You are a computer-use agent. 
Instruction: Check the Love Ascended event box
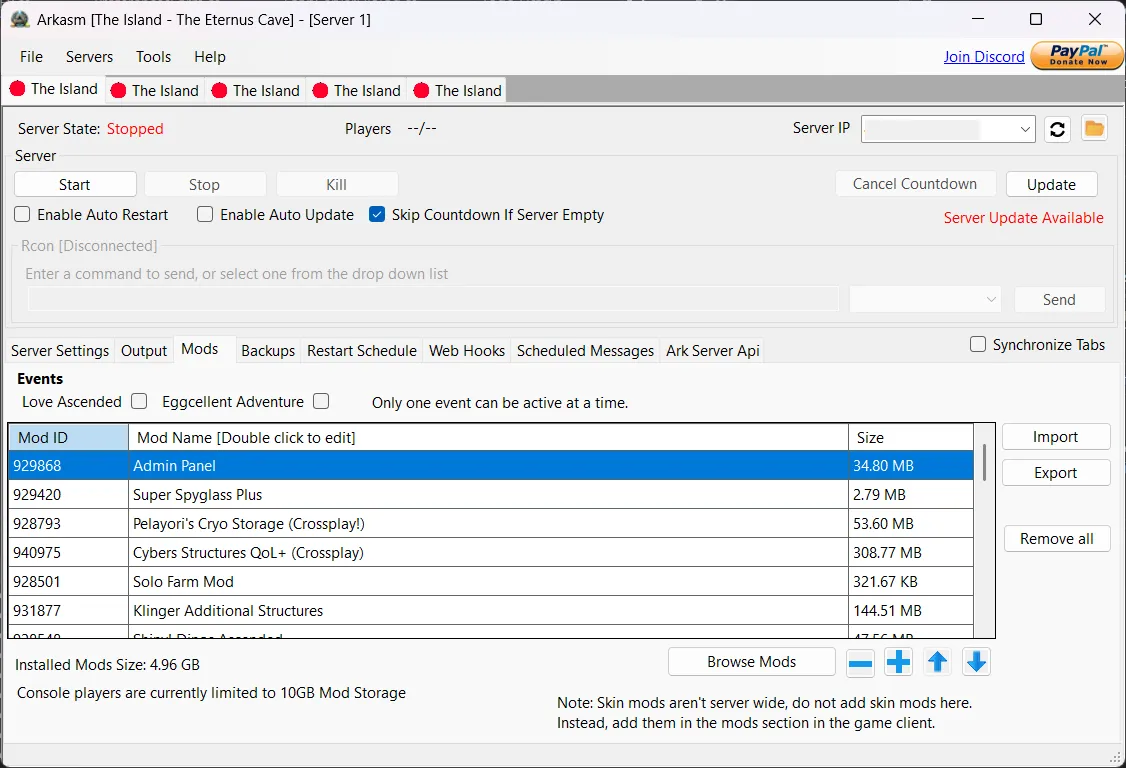click(x=139, y=401)
